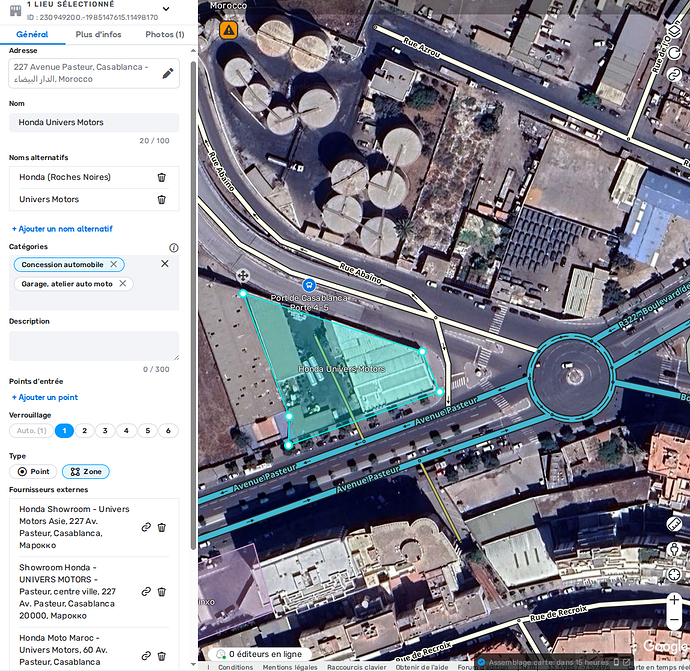Delete Showroom Honda UNIVERS MOTORS provider
The height and width of the screenshot is (671, 690).
161,592
